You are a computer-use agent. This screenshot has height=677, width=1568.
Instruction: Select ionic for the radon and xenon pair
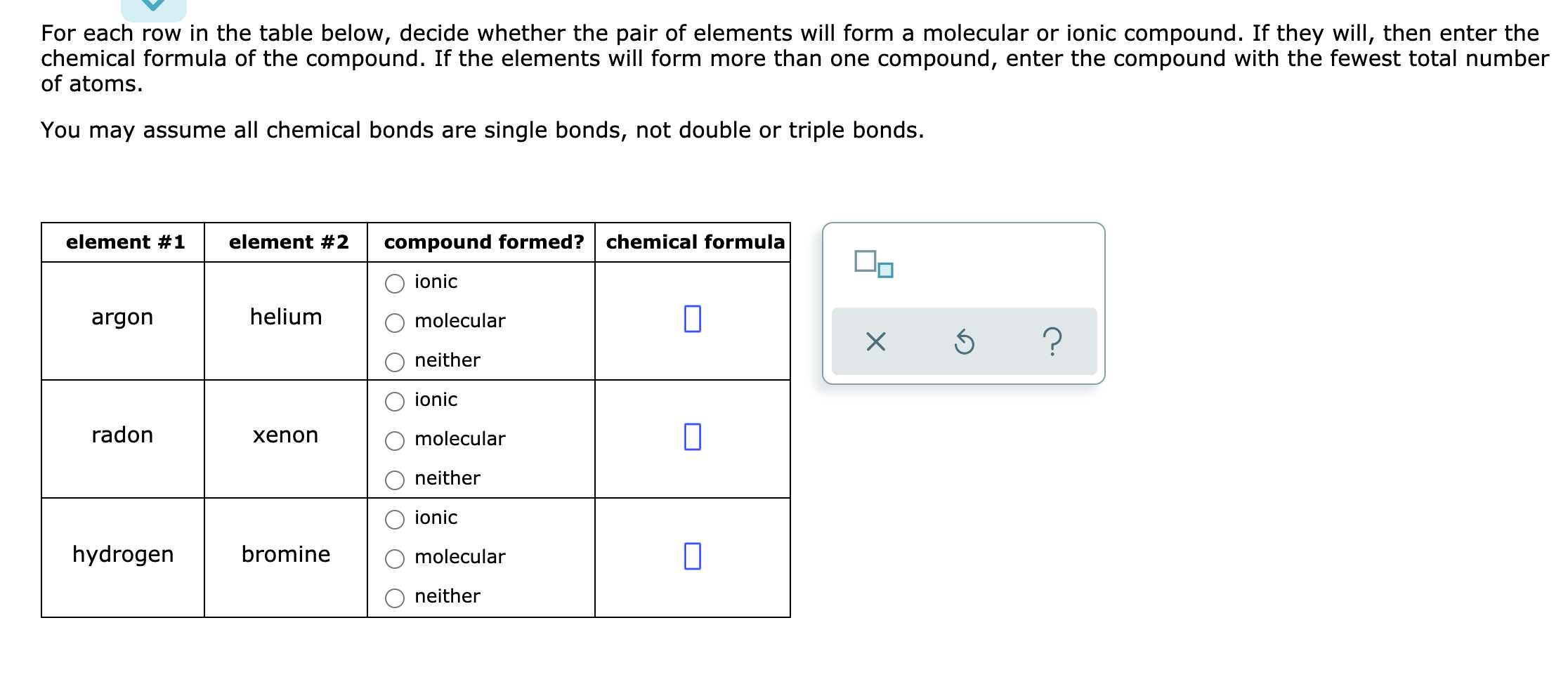click(x=396, y=400)
